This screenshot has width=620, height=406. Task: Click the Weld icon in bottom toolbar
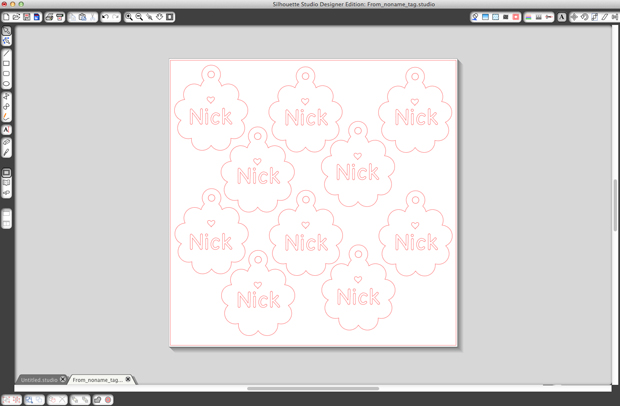(x=98, y=400)
